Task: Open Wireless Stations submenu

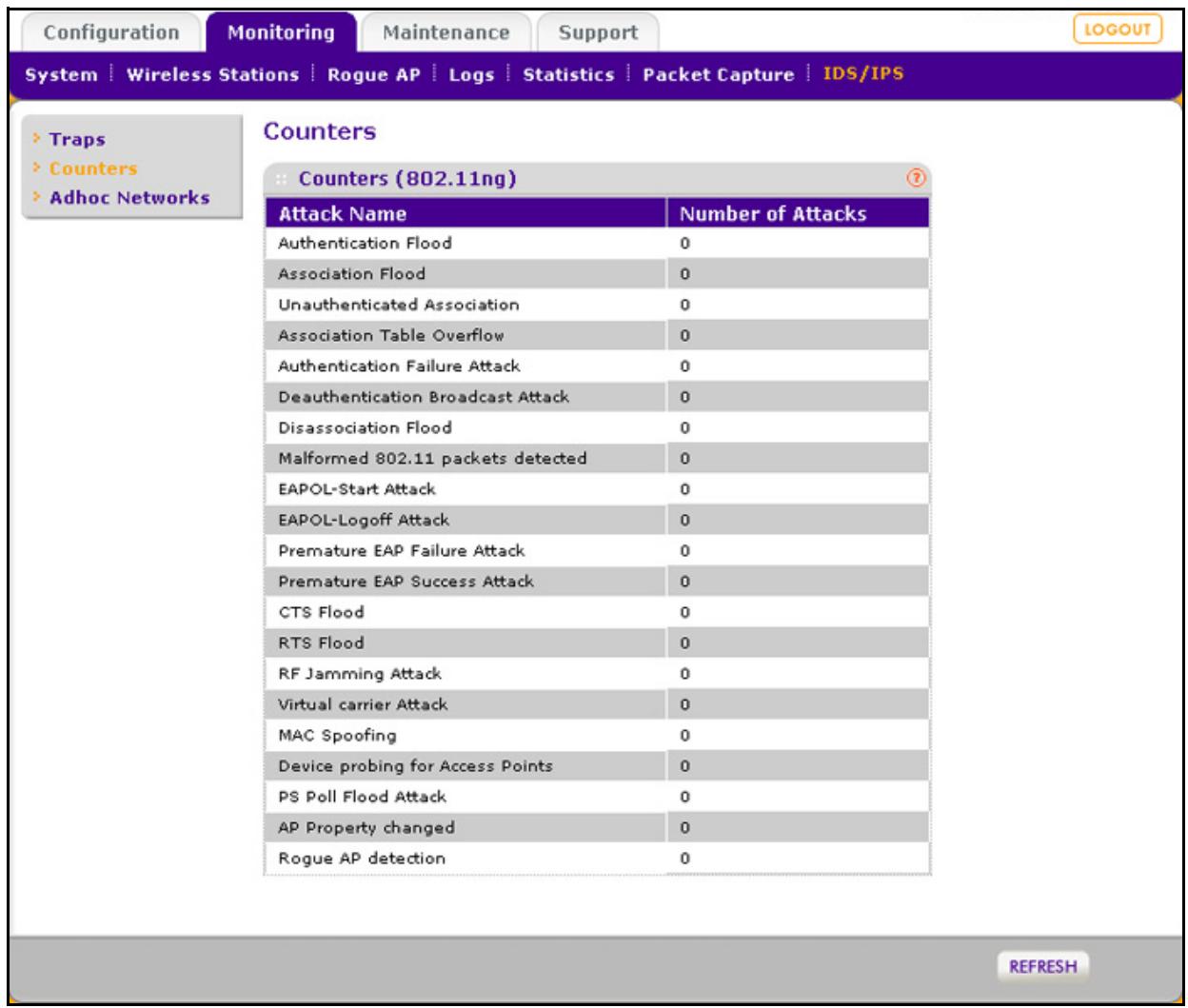Action: click(x=212, y=74)
